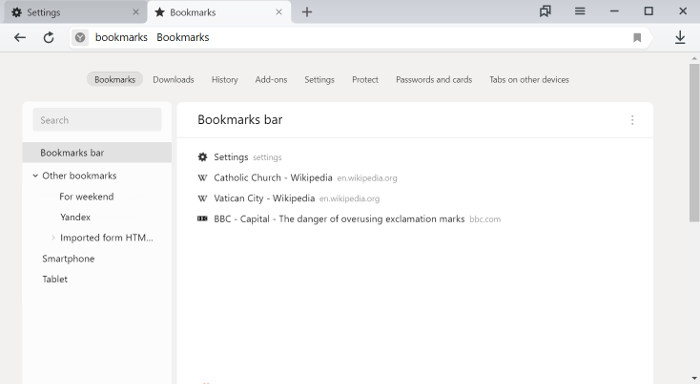Image resolution: width=700 pixels, height=384 pixels.
Task: Open the hamburger main menu icon
Action: (580, 11)
